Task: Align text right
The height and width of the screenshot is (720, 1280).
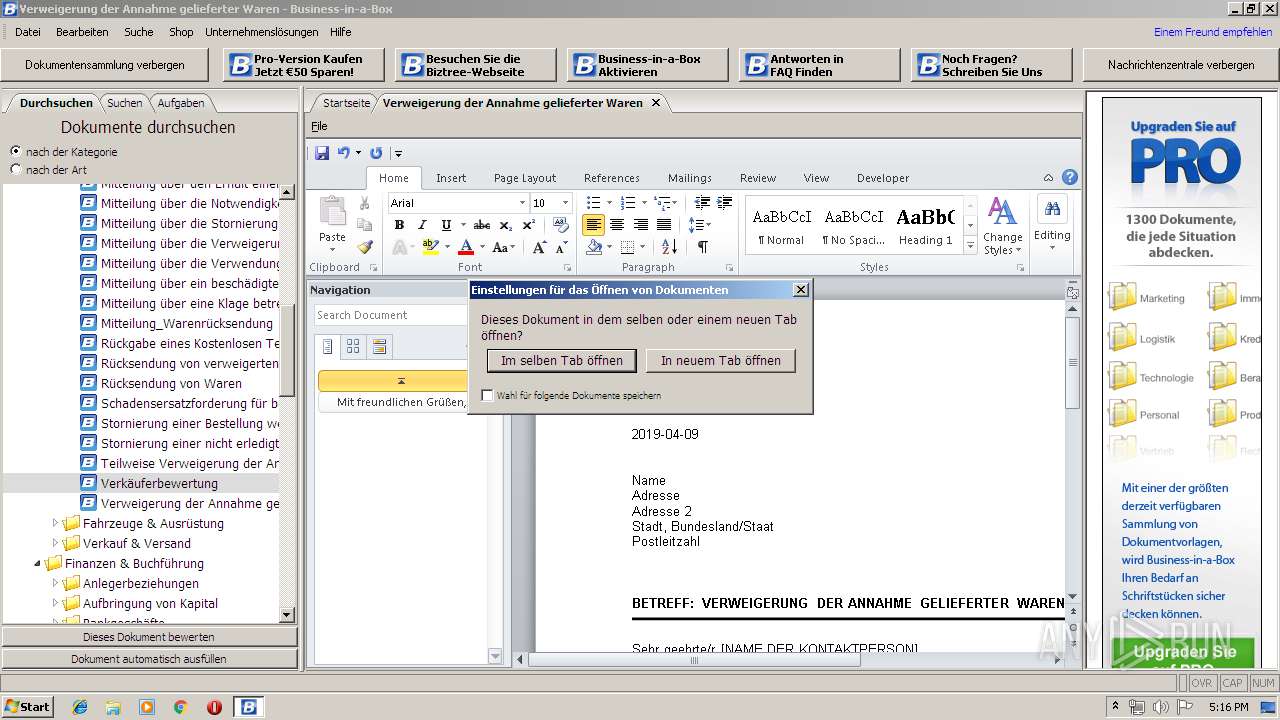Action: click(640, 225)
